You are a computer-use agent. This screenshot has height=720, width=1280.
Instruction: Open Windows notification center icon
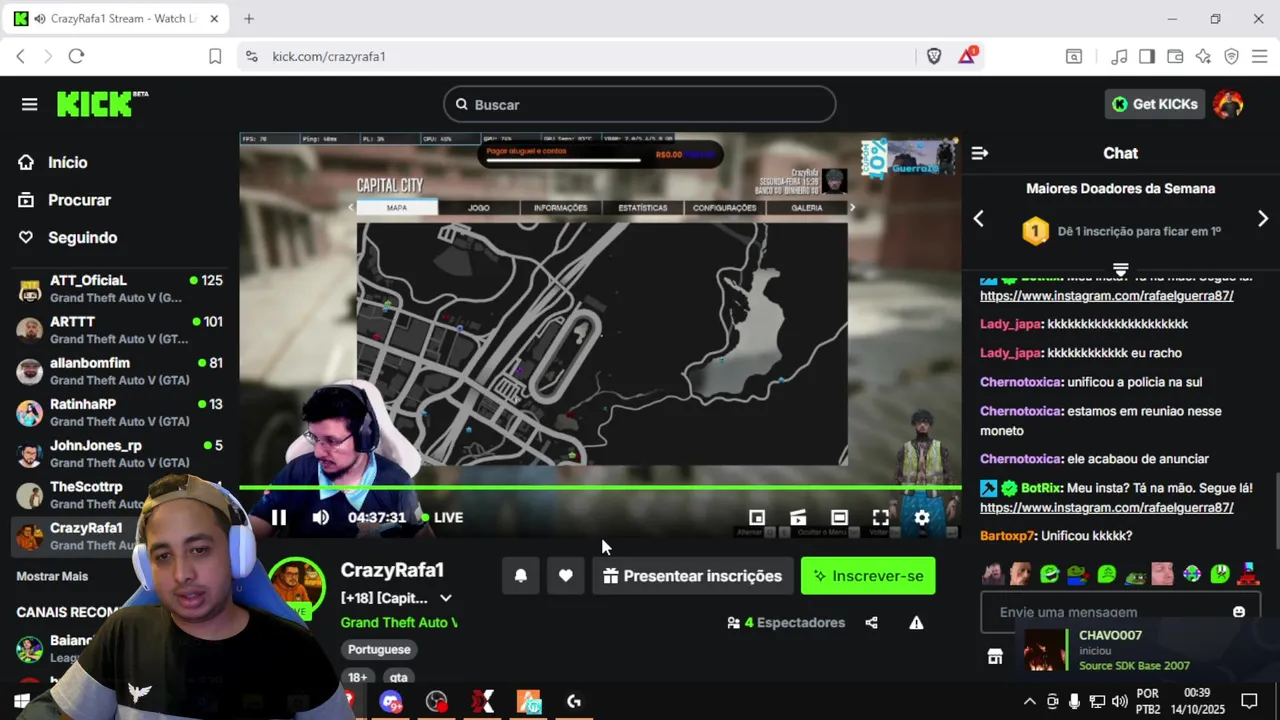click(1249, 701)
